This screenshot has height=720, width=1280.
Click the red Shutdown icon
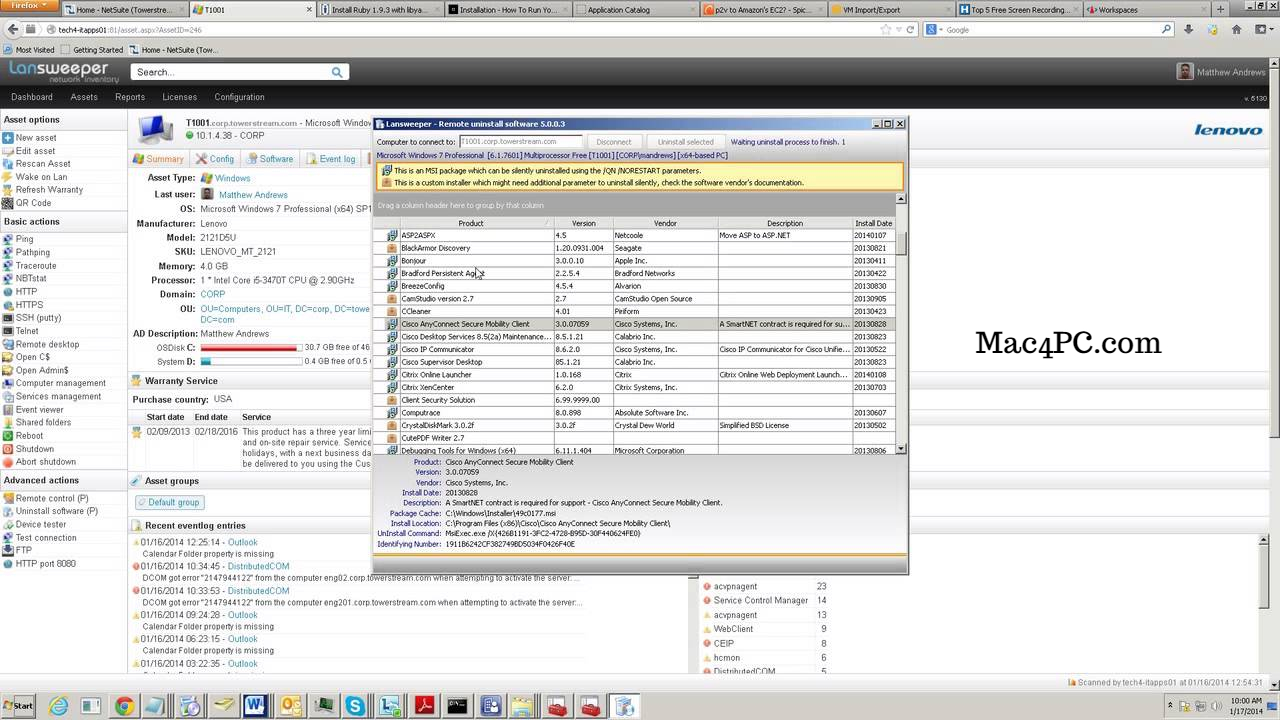[8, 449]
